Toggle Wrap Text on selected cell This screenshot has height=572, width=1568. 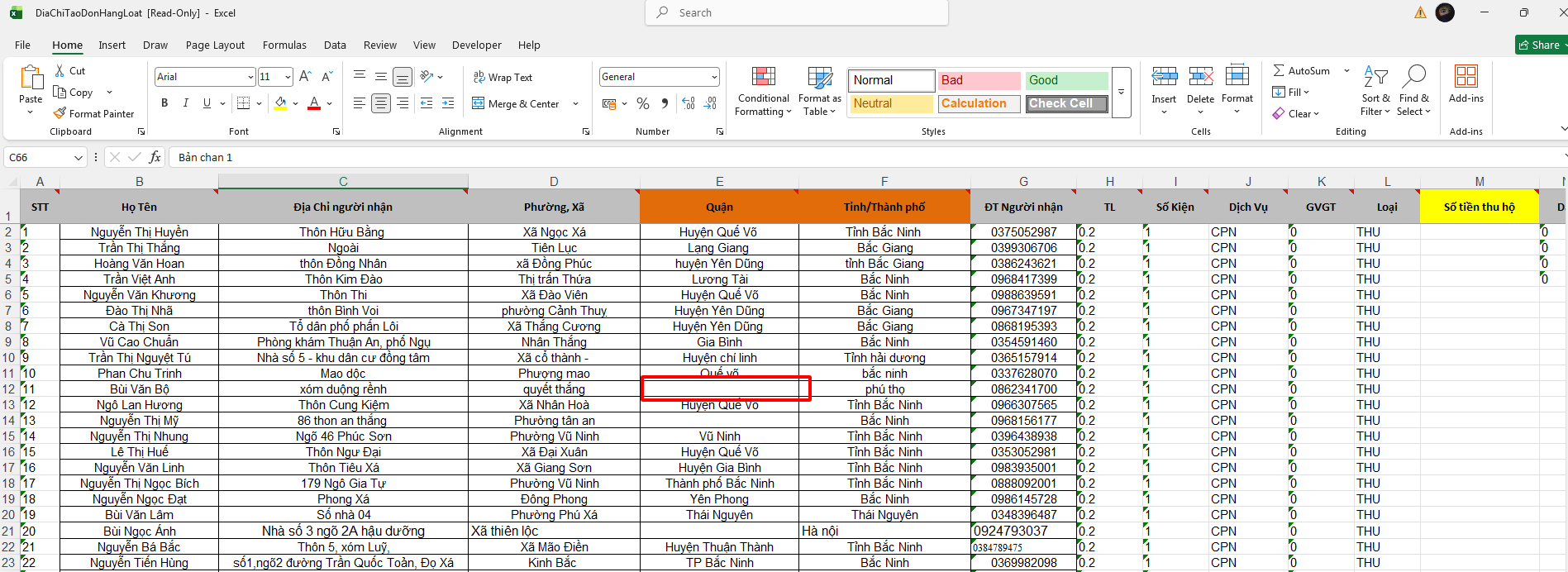(503, 78)
